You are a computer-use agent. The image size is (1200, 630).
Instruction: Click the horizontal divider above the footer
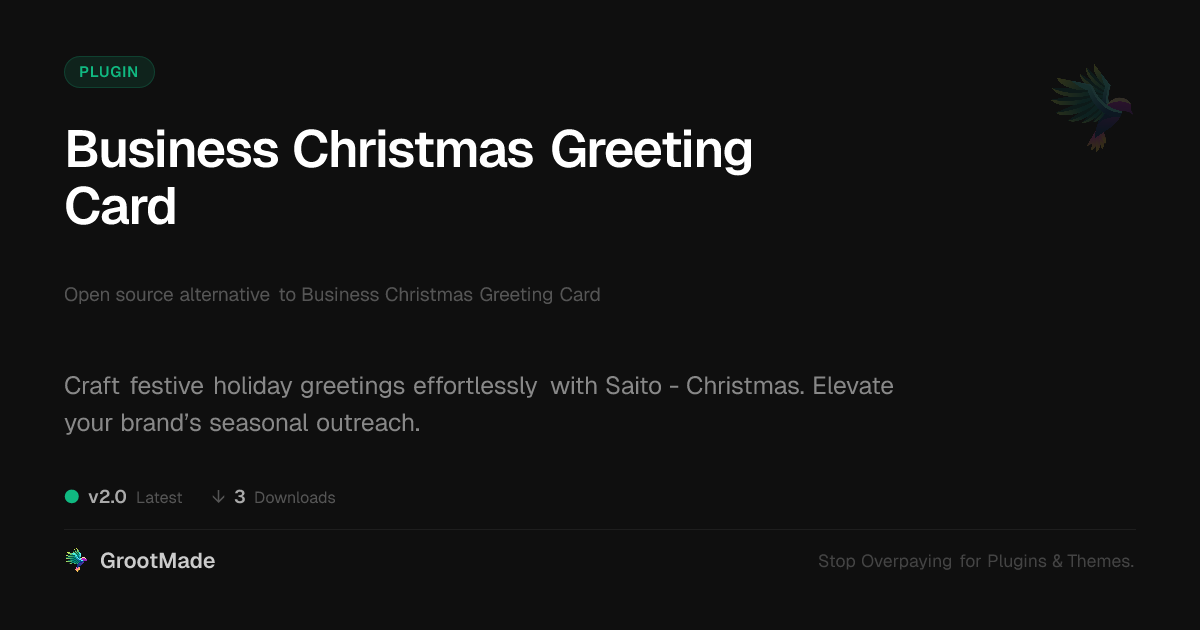(600, 529)
